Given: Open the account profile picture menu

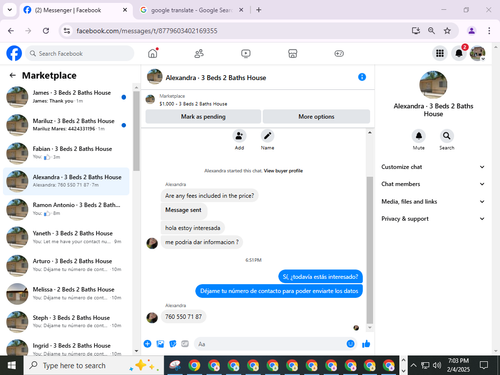Looking at the screenshot, I should (477, 53).
